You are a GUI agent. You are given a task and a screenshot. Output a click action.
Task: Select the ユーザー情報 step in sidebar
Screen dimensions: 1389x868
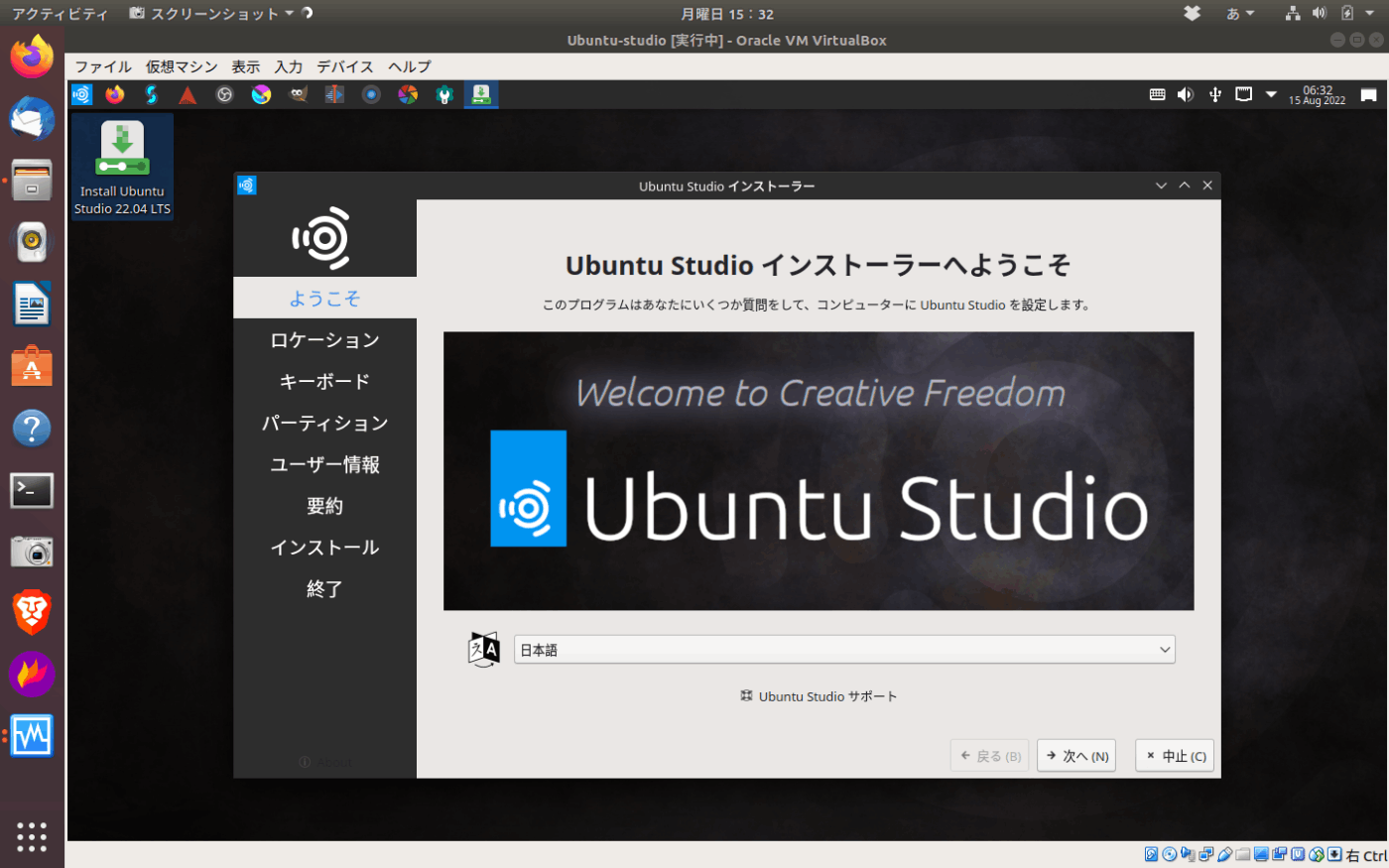coord(324,464)
